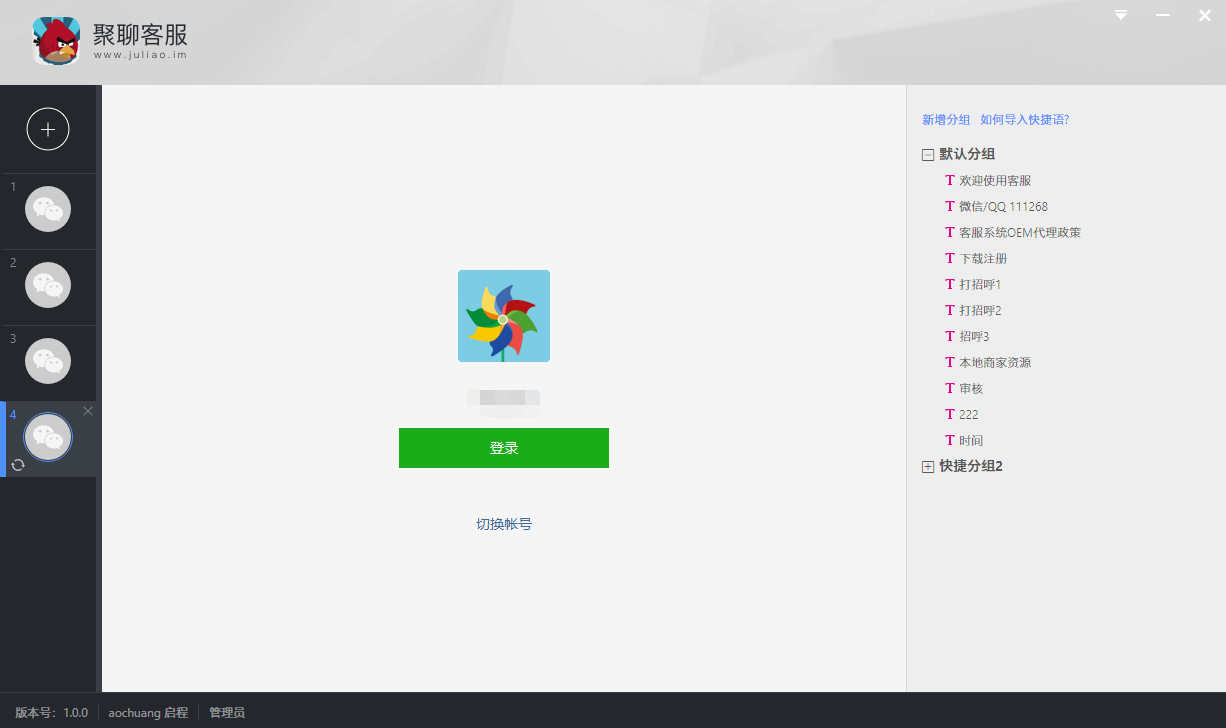Screen dimensions: 1226x728
Task: Select WeChat account slot 4
Action: 48,437
